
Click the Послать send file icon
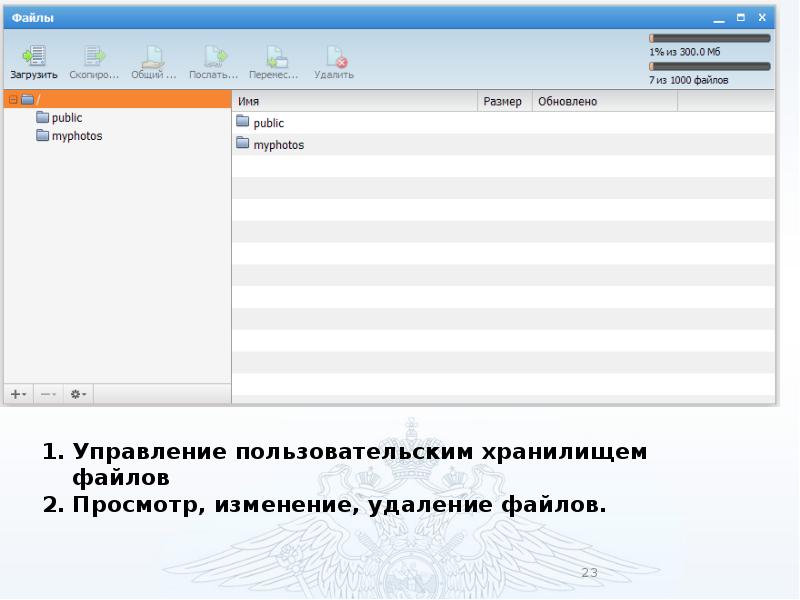214,56
